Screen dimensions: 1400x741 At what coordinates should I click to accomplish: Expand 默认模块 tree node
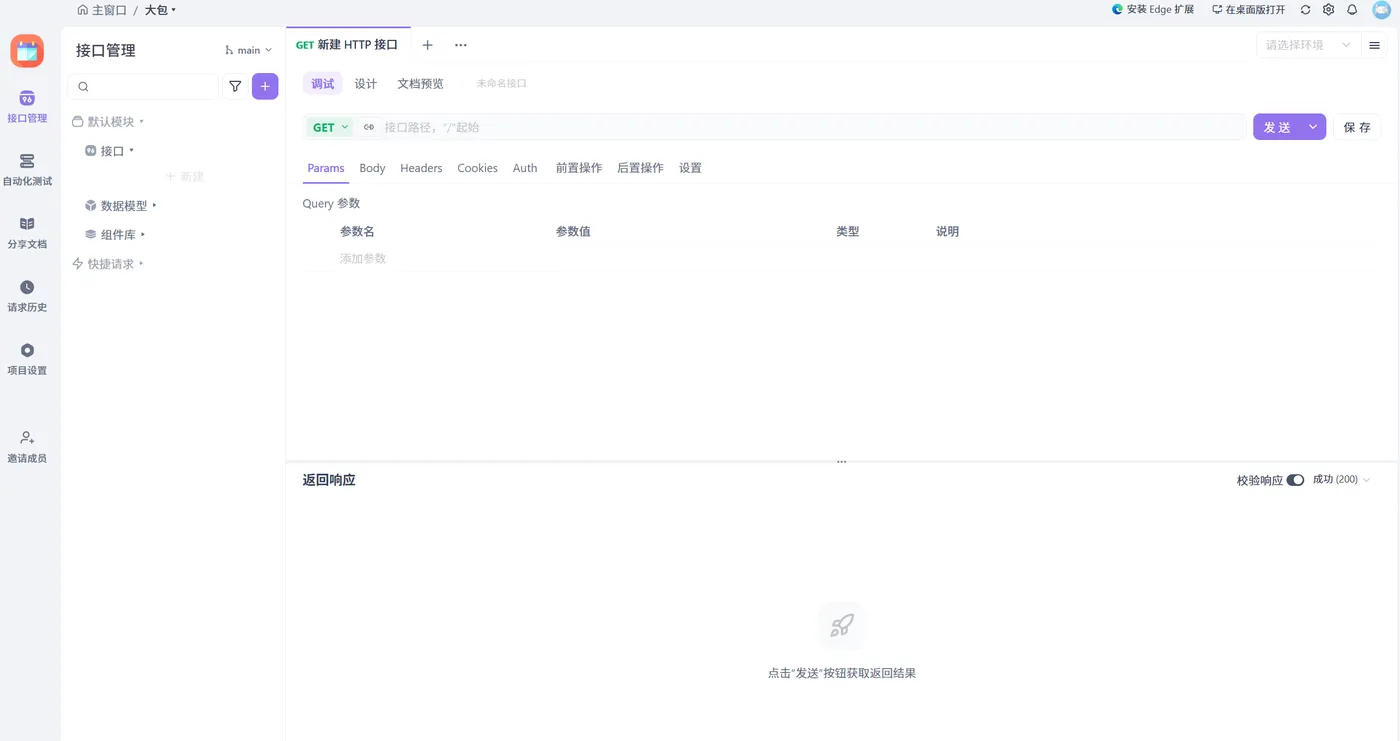coord(141,122)
